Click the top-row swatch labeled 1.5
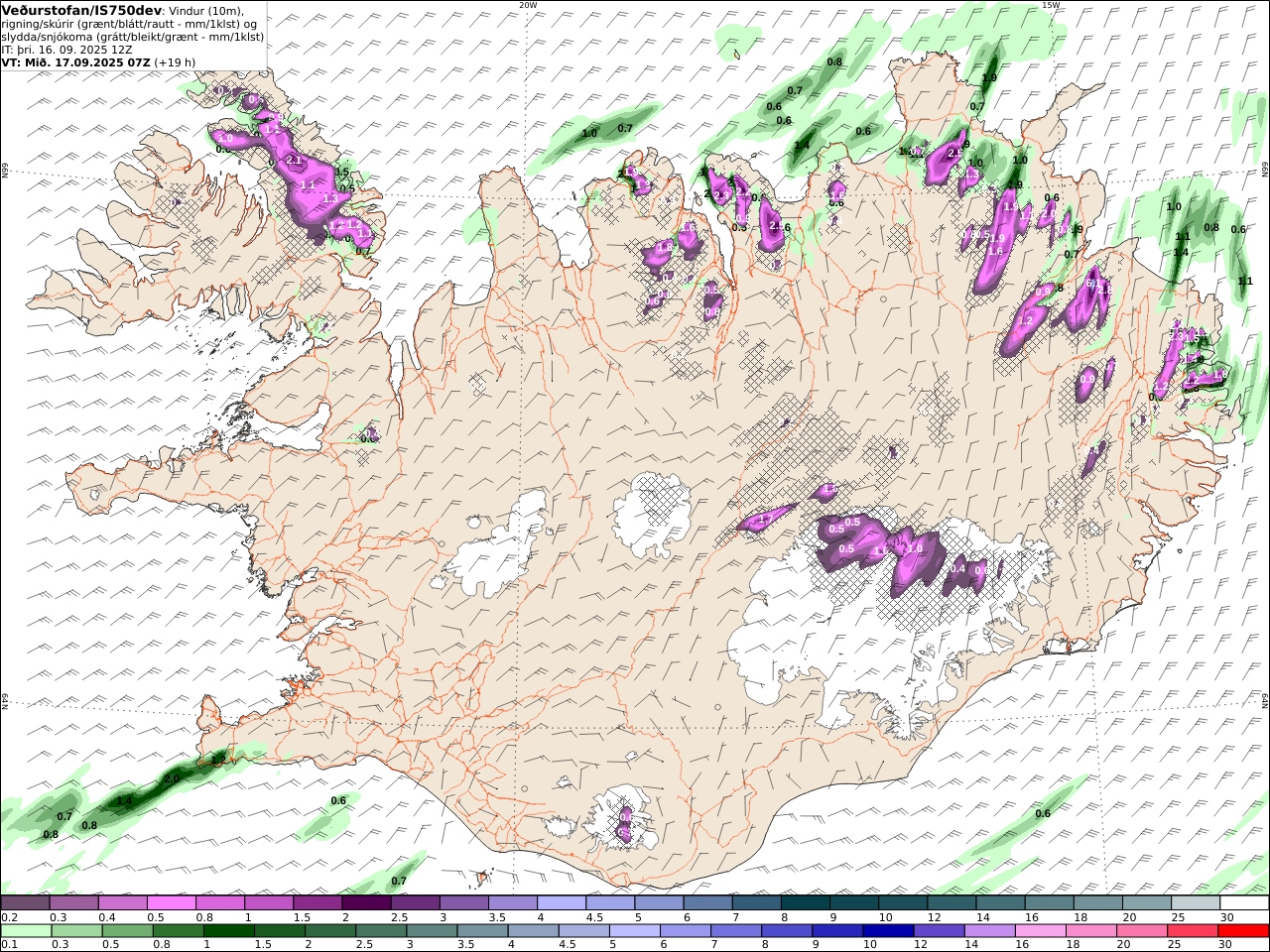 [x=317, y=903]
